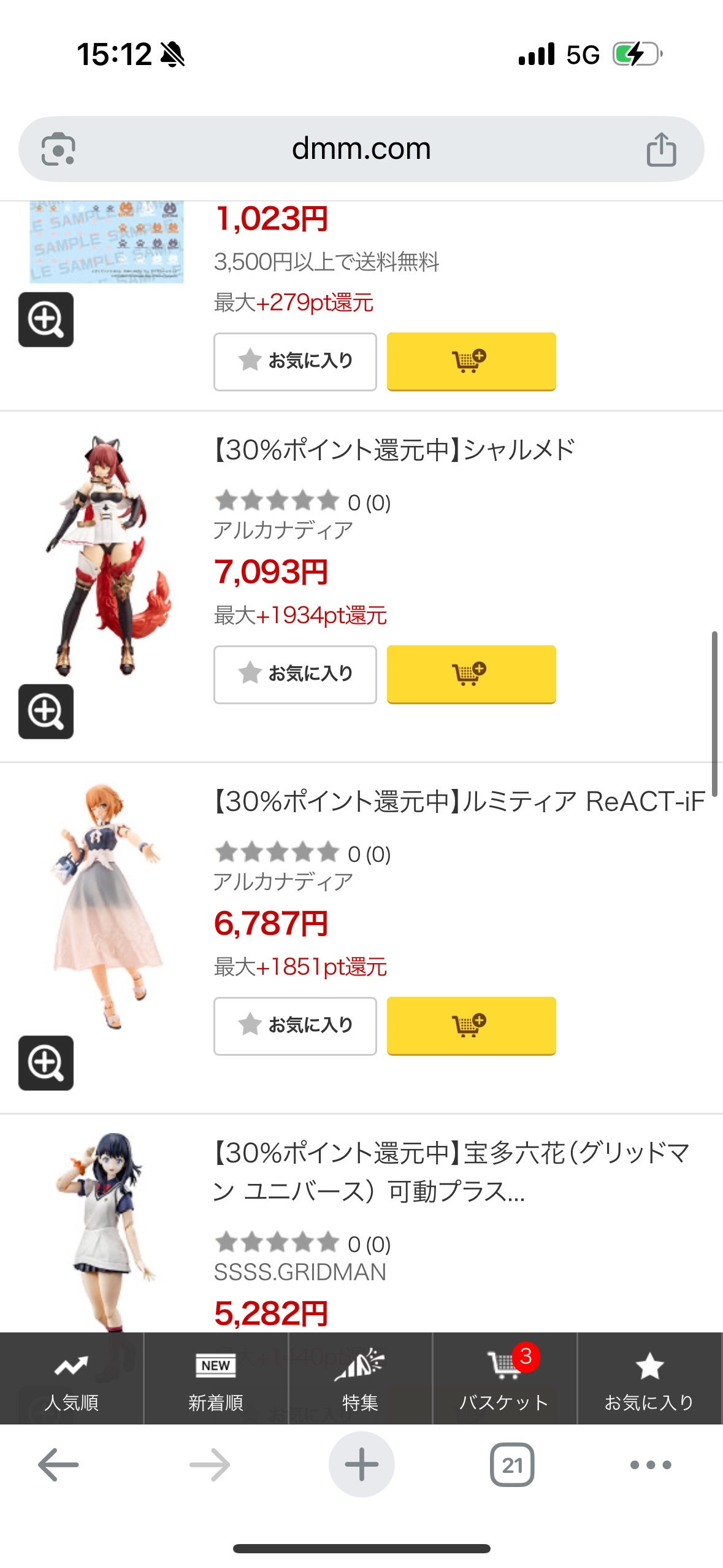Toggle お気に入り favorite for シャルメド
This screenshot has height=1568, width=723.
pos(295,674)
